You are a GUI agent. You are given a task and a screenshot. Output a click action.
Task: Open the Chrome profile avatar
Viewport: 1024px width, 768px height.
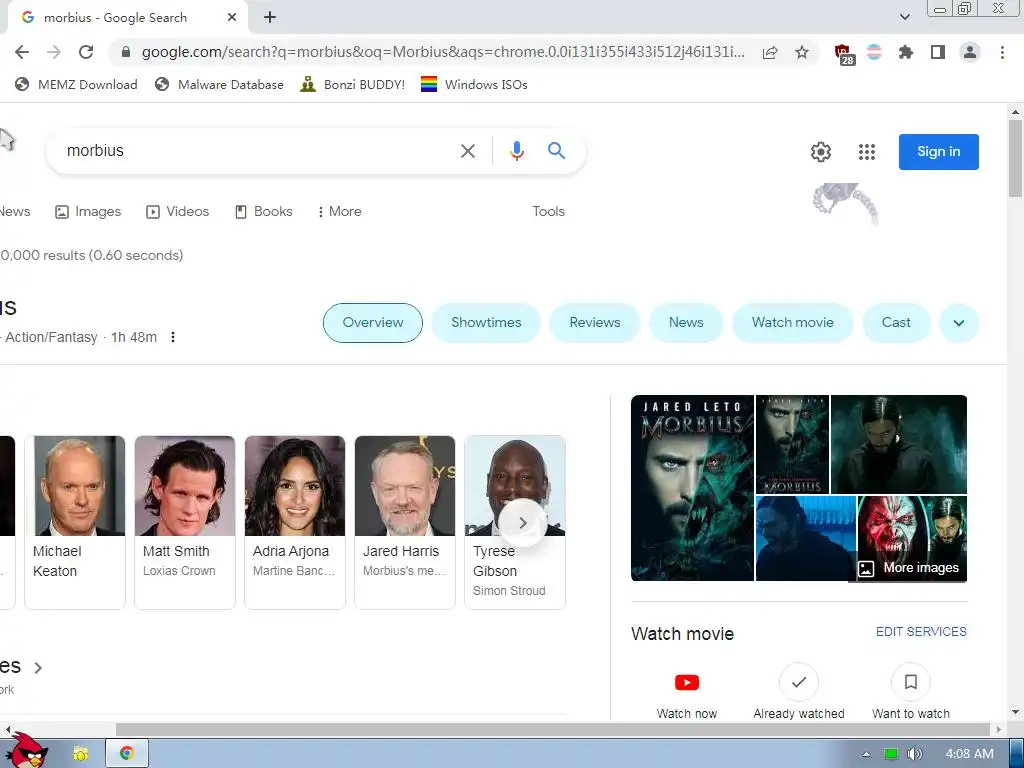pyautogui.click(x=970, y=52)
